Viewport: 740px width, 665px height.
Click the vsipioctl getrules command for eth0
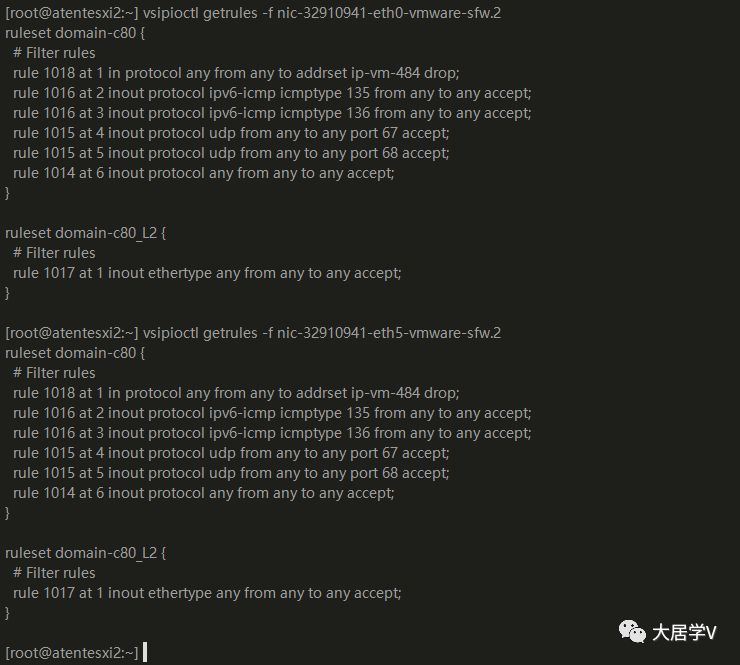pyautogui.click(x=322, y=13)
